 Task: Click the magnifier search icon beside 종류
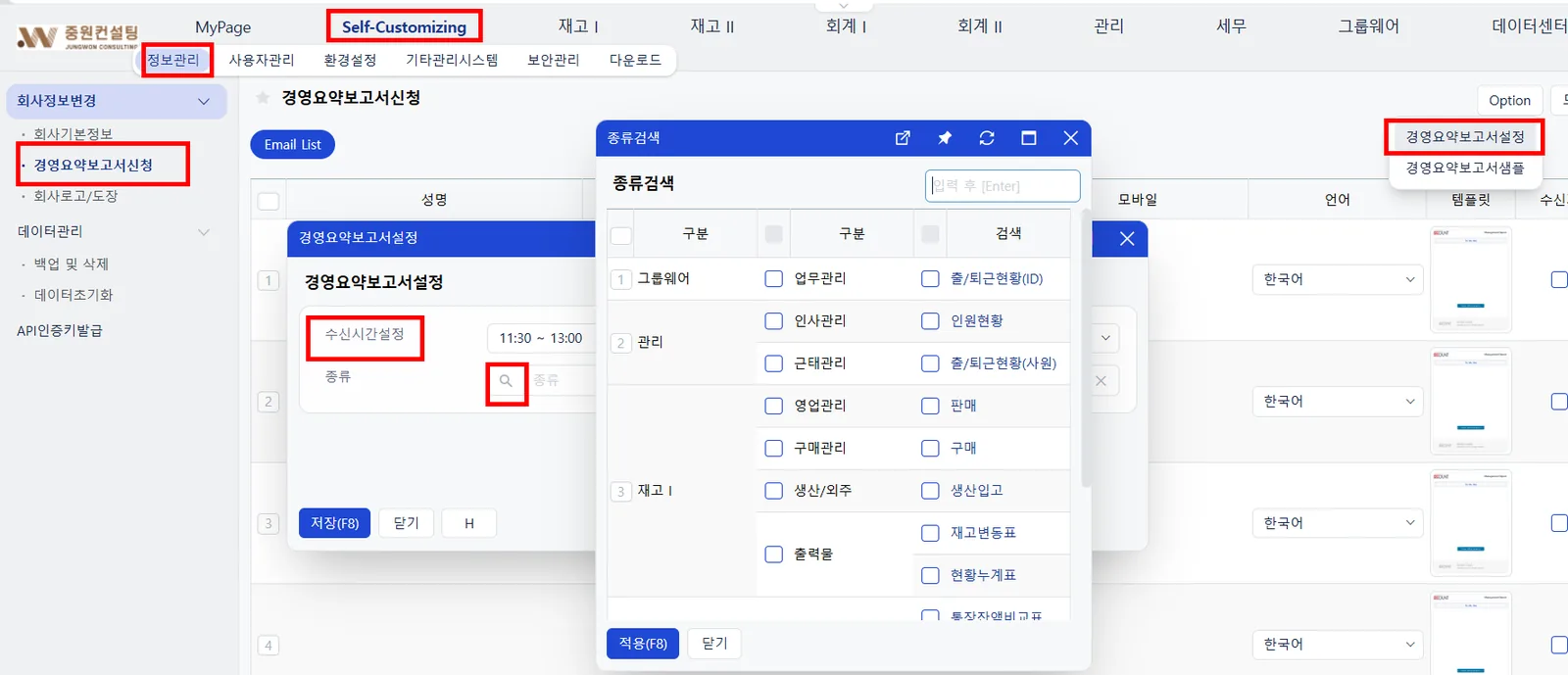(506, 381)
